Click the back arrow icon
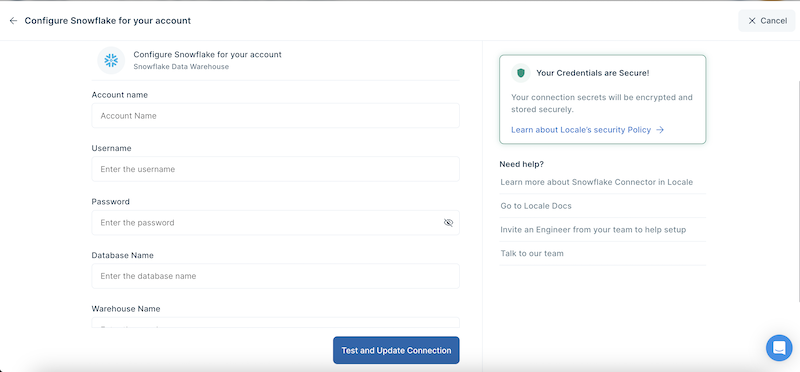 tap(13, 21)
